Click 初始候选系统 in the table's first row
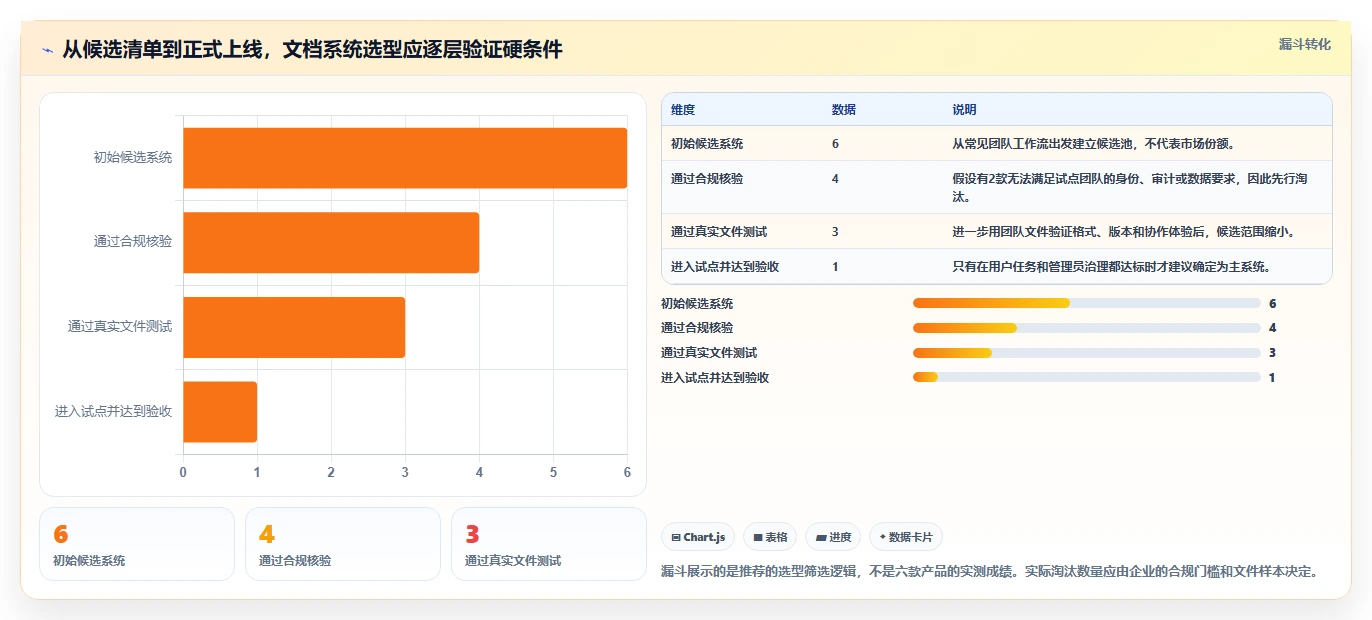The width and height of the screenshot is (1372, 620). pos(707,144)
